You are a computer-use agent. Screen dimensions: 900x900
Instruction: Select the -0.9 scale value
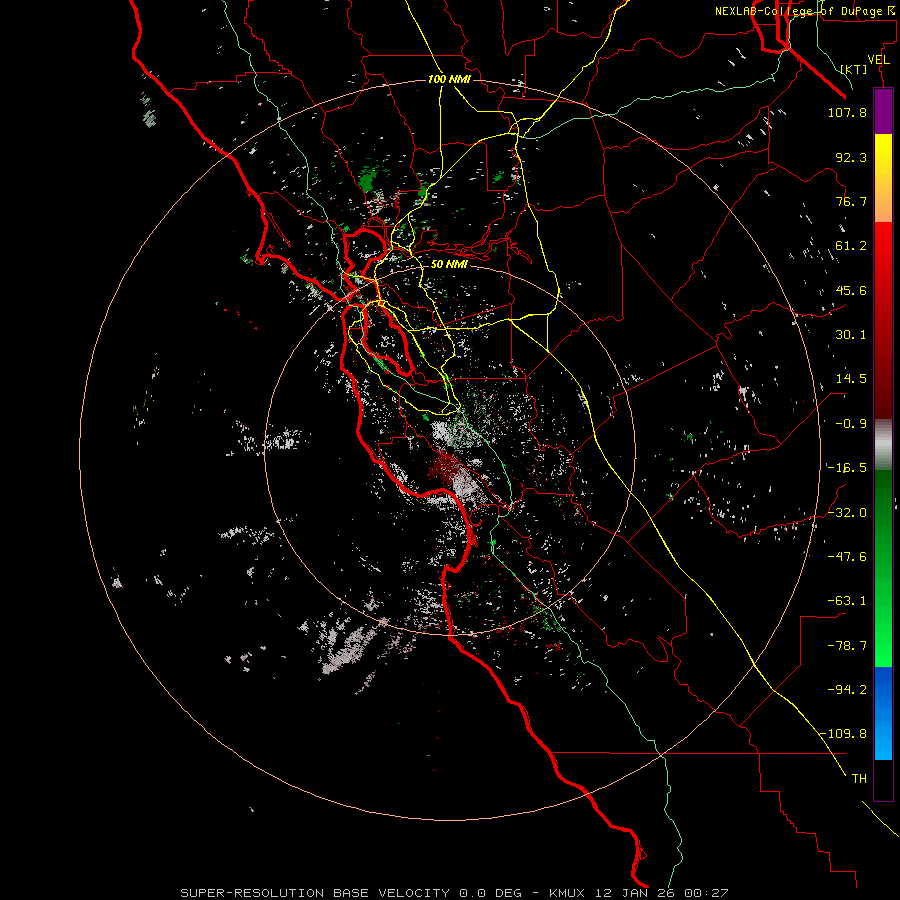point(851,424)
